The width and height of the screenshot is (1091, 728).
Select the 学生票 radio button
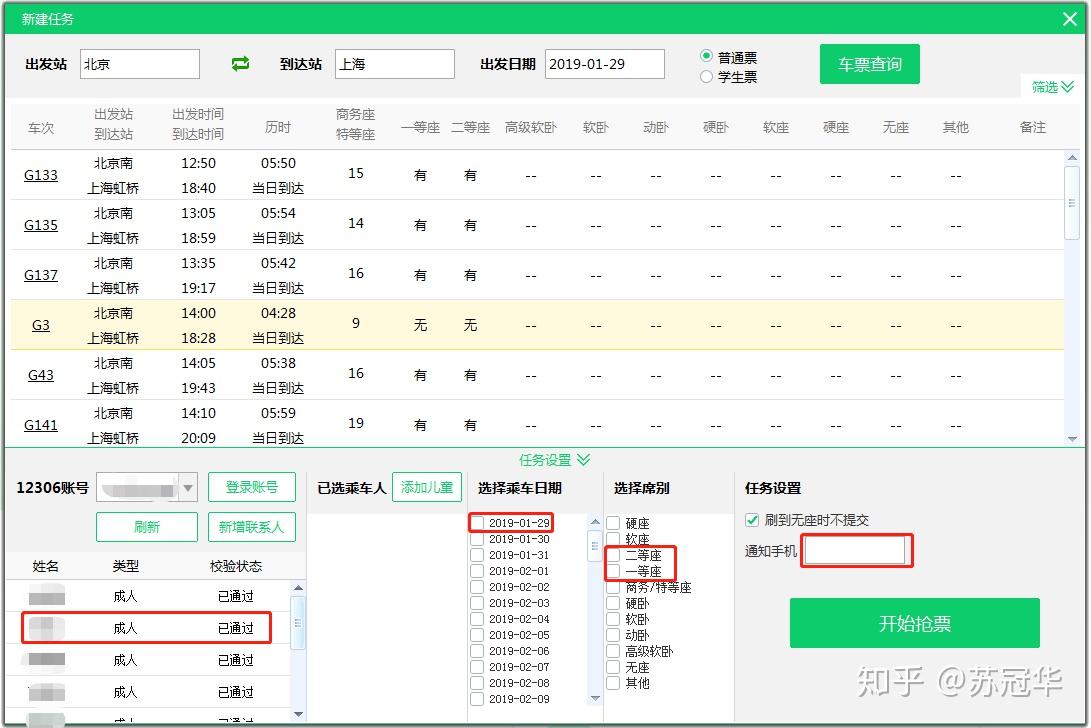(706, 77)
